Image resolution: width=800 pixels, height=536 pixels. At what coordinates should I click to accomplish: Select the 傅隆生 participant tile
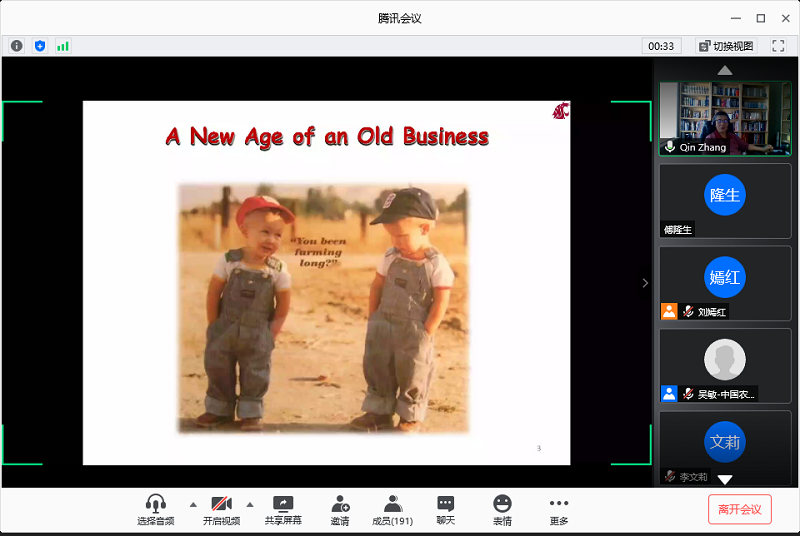725,200
